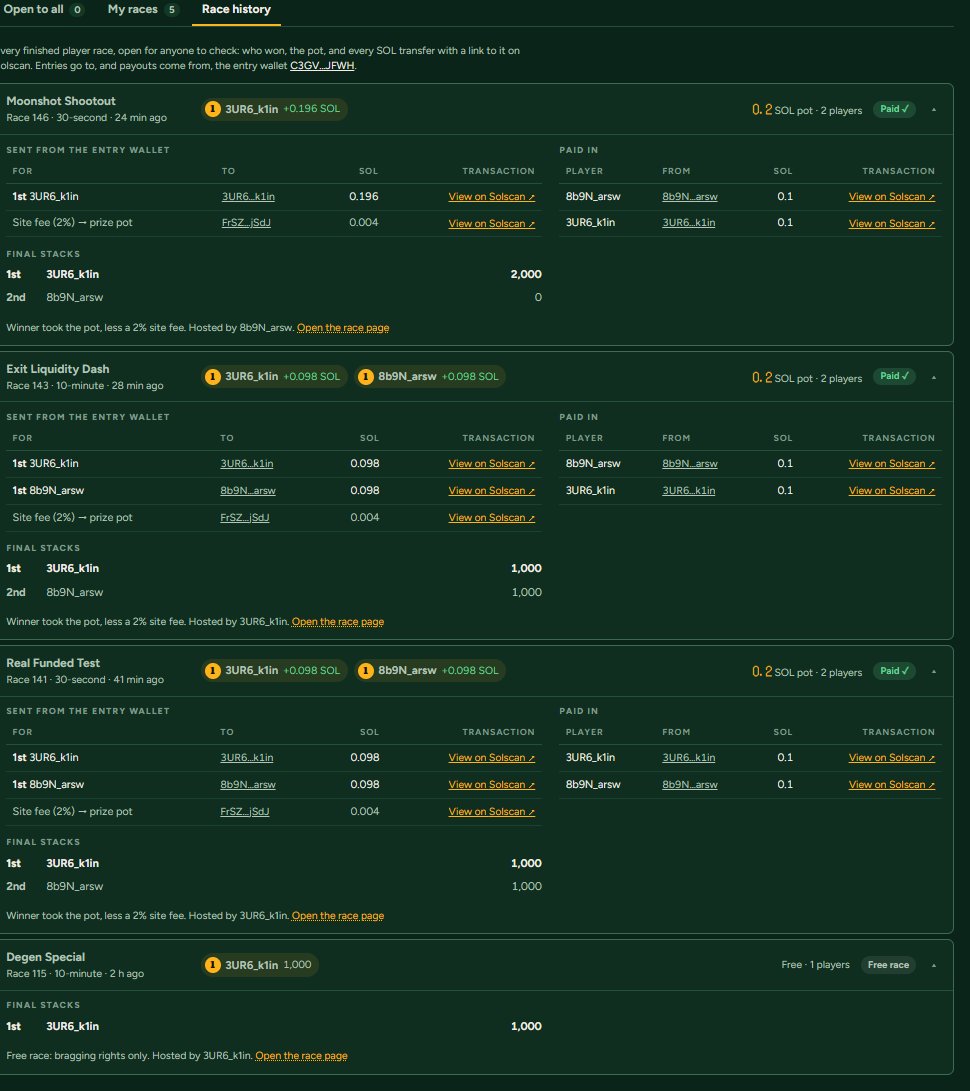Screen dimensions: 970x1091
Task: Click the Free race badge on Degen Special
Action: point(888,965)
